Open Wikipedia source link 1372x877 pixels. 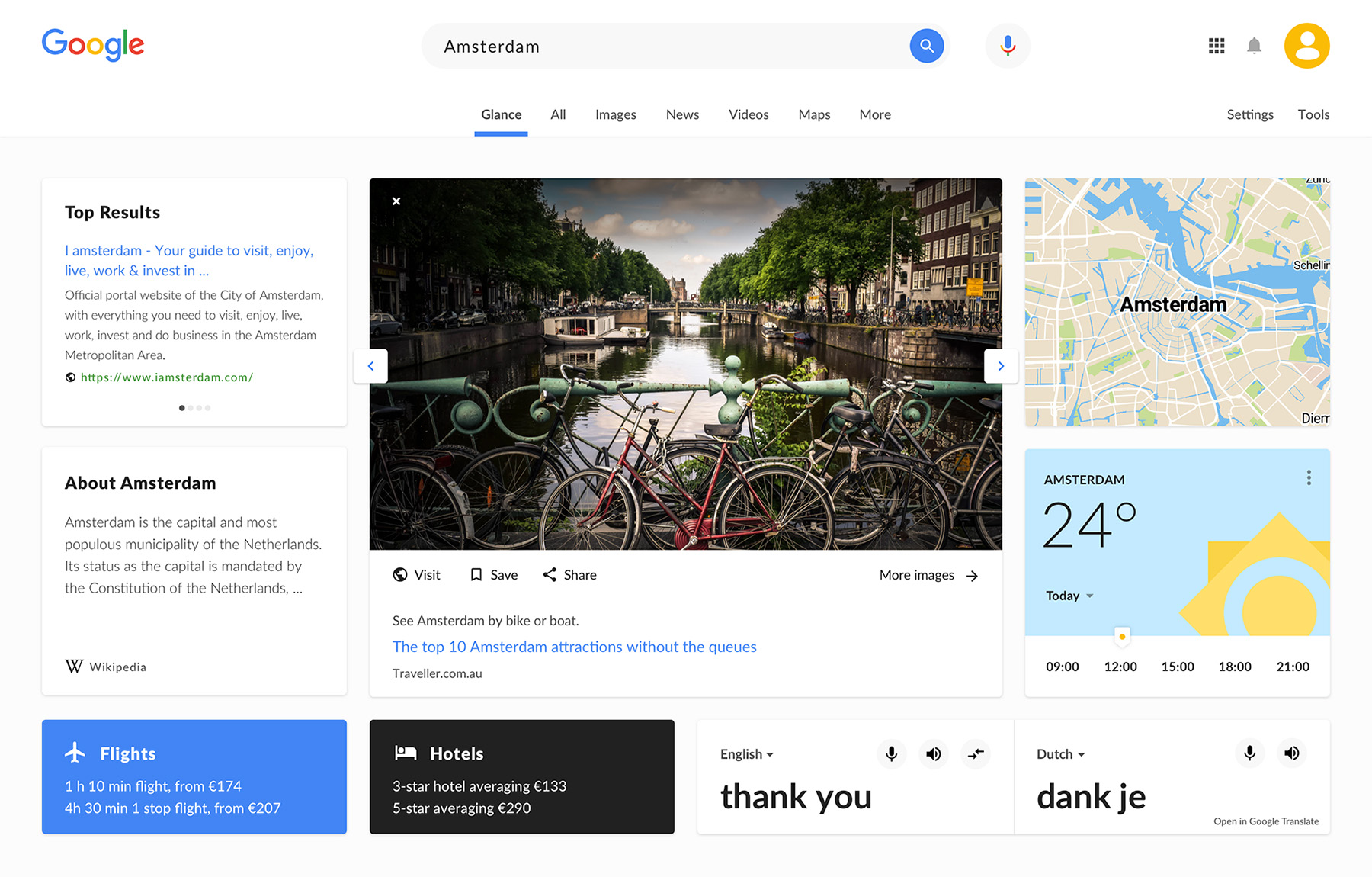pyautogui.click(x=106, y=667)
